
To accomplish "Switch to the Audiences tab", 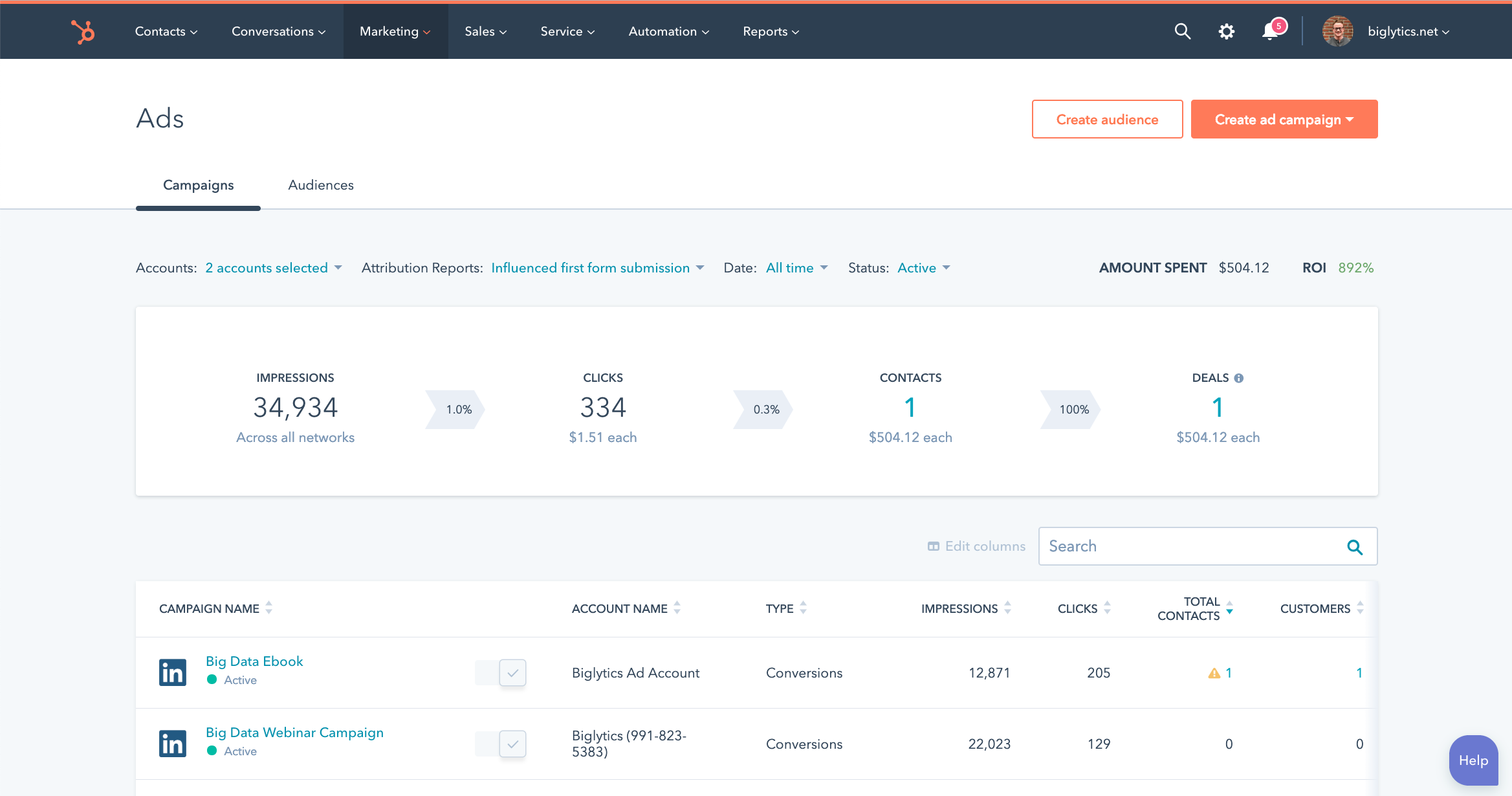I will point(321,185).
